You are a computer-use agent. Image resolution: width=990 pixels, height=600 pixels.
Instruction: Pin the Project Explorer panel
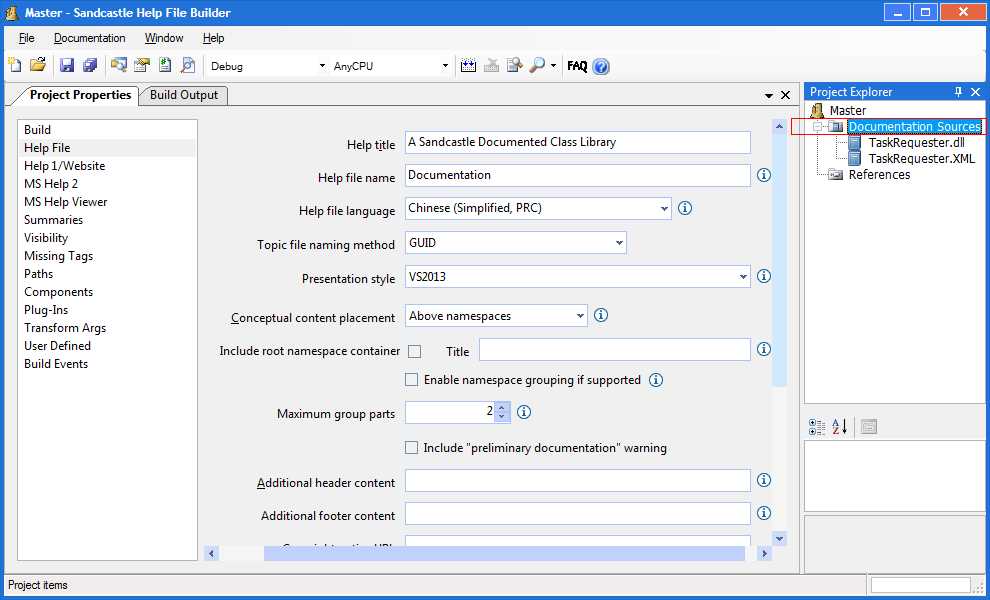(958, 92)
